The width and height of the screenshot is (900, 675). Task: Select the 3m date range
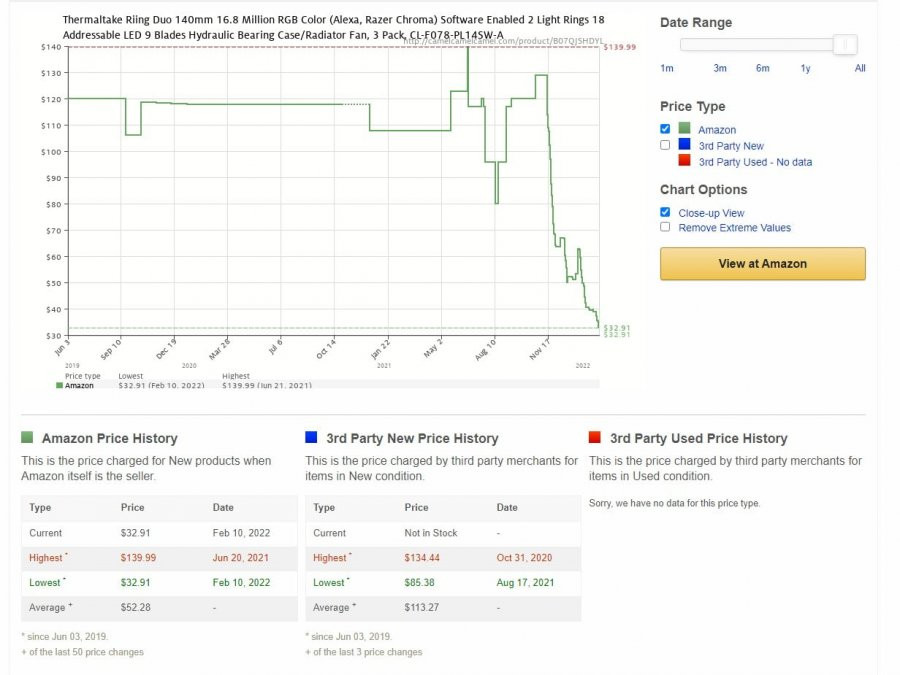click(x=720, y=68)
